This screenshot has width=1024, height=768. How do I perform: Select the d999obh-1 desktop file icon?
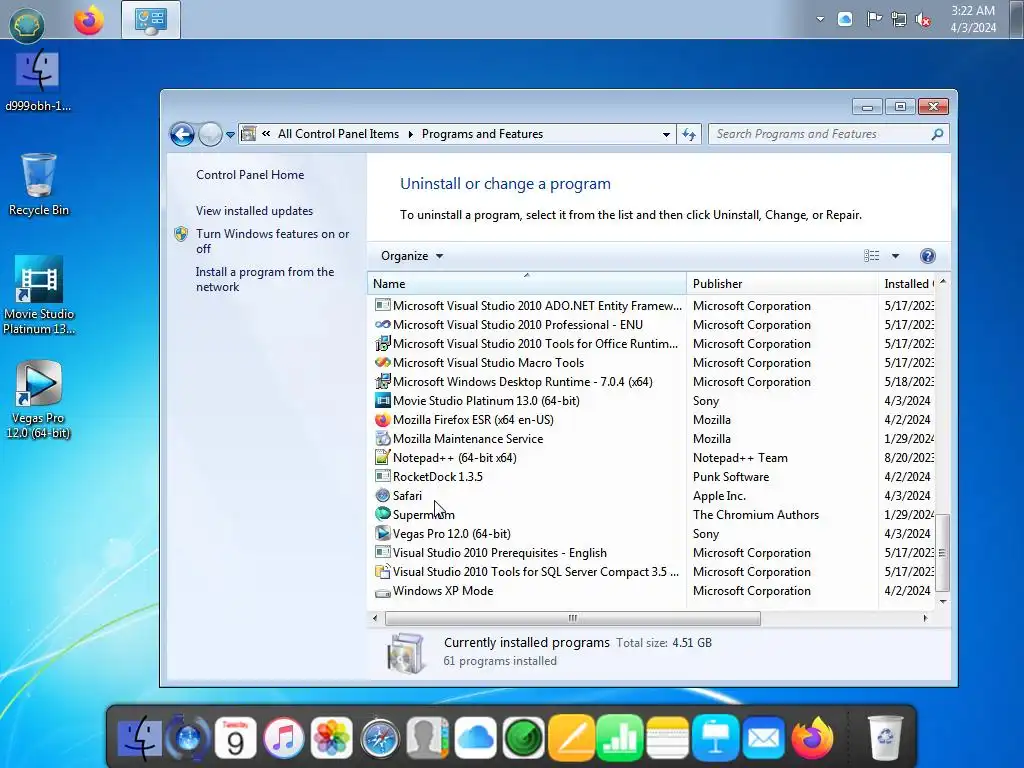pos(39,80)
